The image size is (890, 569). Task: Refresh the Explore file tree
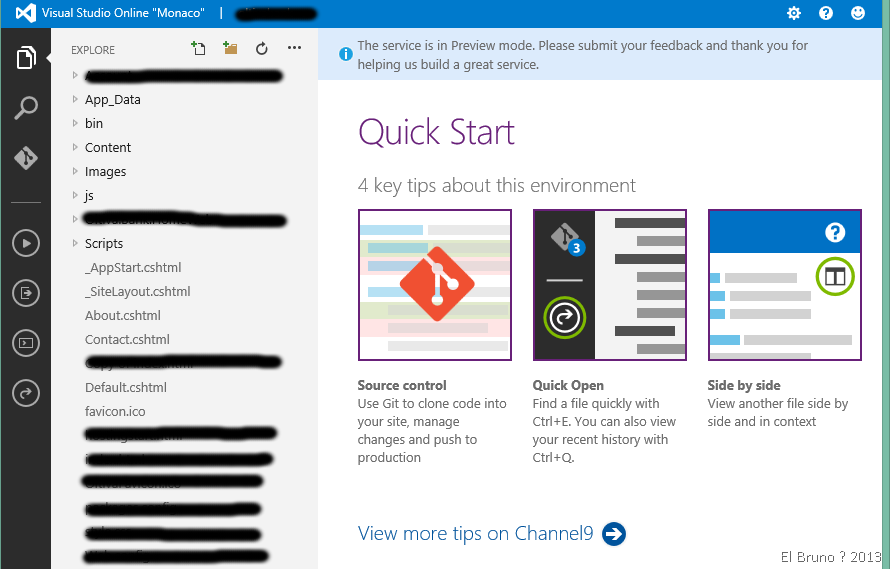262,49
